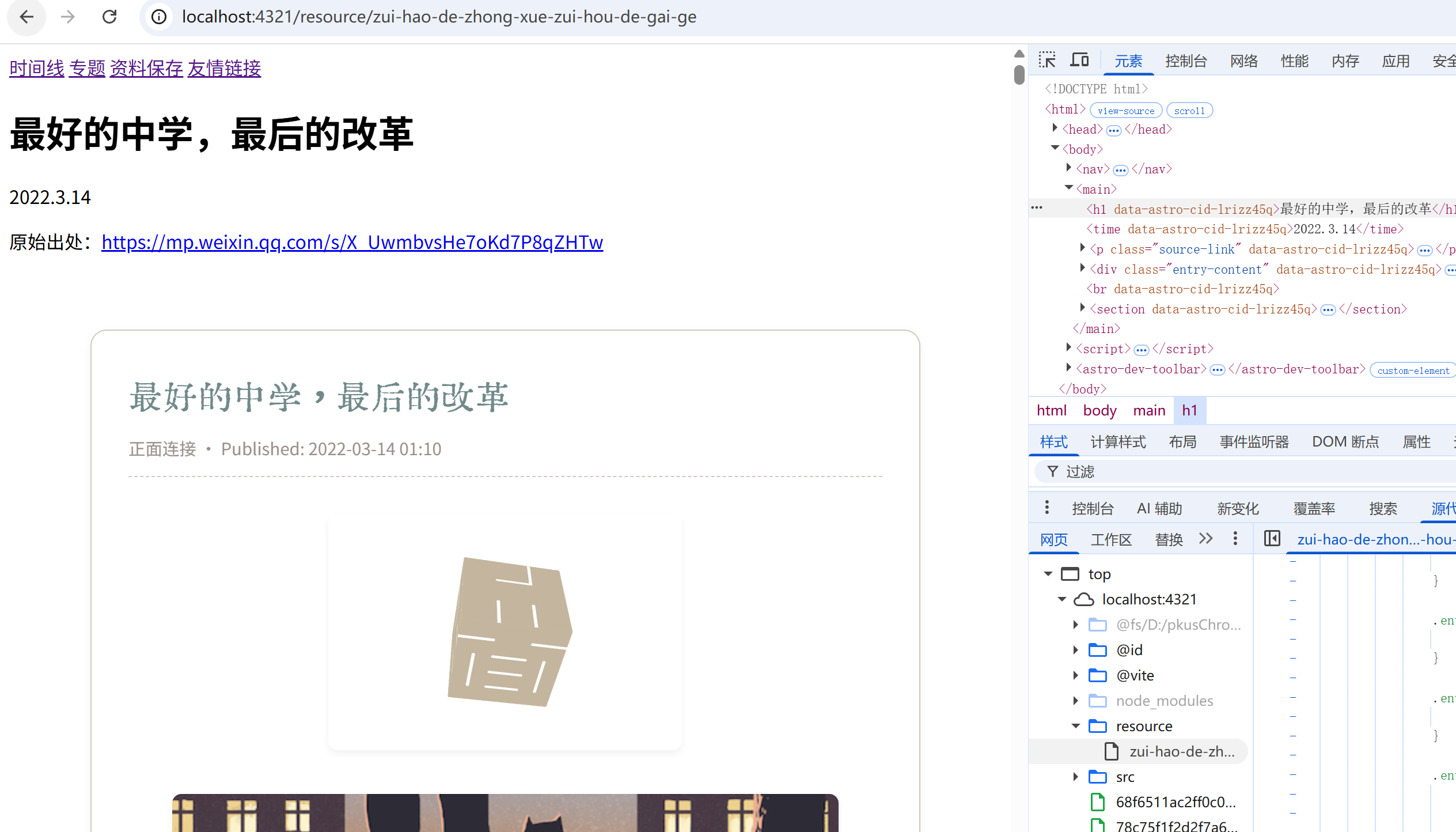This screenshot has height=832, width=1456.
Task: Click the scrollbar up arrow on the page
Action: 1019,54
